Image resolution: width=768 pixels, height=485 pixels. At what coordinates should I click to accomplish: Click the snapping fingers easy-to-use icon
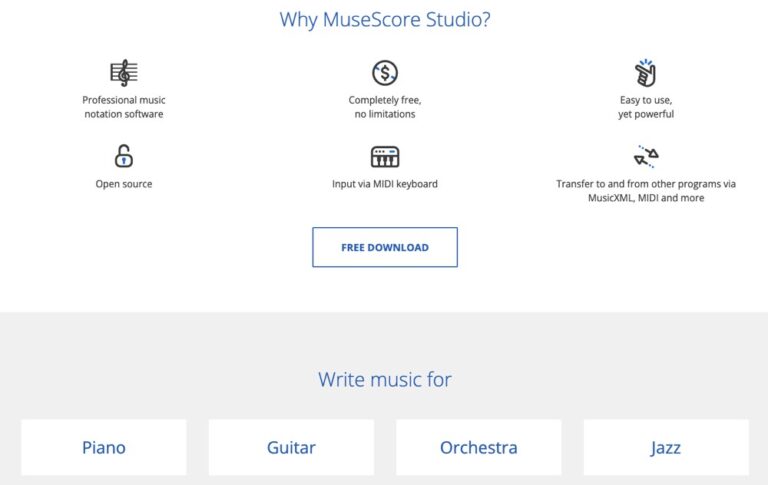click(646, 73)
